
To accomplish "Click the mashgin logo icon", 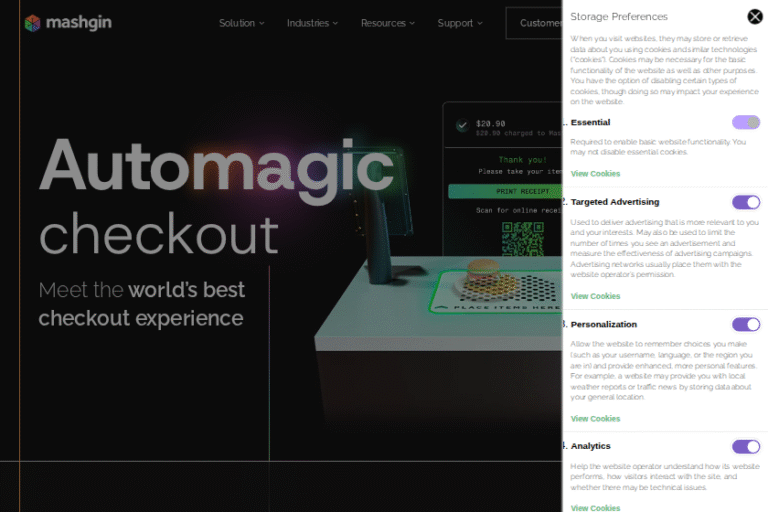I will click(33, 22).
